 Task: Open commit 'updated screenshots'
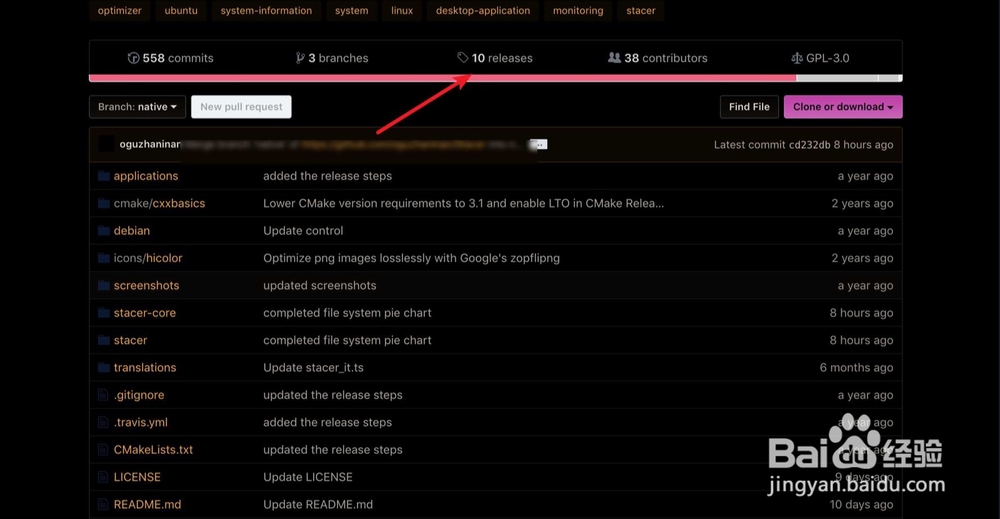320,286
